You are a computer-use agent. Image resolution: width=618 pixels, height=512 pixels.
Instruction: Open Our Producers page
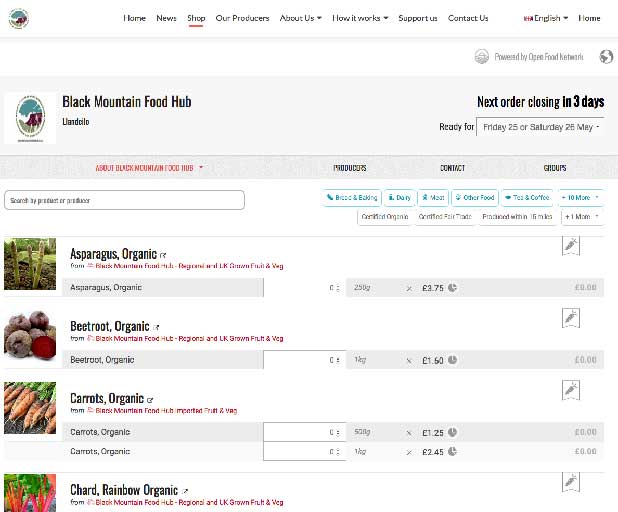[242, 18]
